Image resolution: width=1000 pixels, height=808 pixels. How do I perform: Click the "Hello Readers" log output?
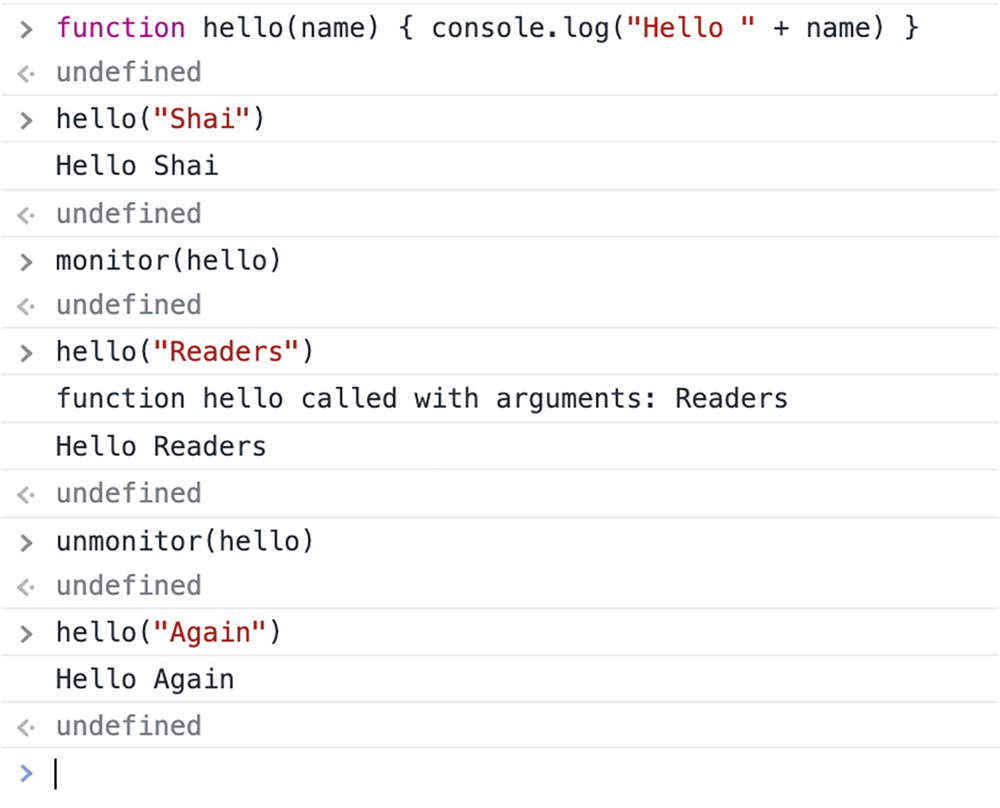(x=161, y=445)
